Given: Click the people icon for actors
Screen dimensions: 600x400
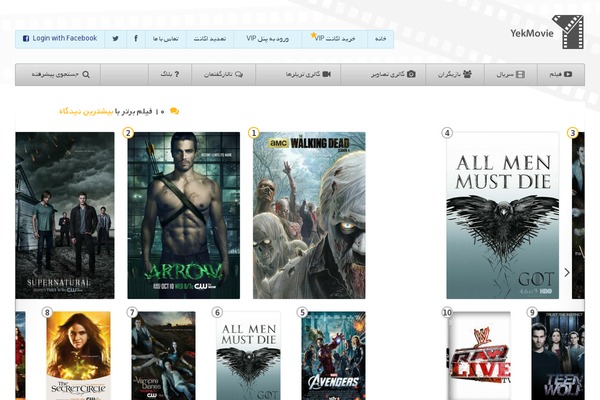Looking at the screenshot, I should [467, 74].
